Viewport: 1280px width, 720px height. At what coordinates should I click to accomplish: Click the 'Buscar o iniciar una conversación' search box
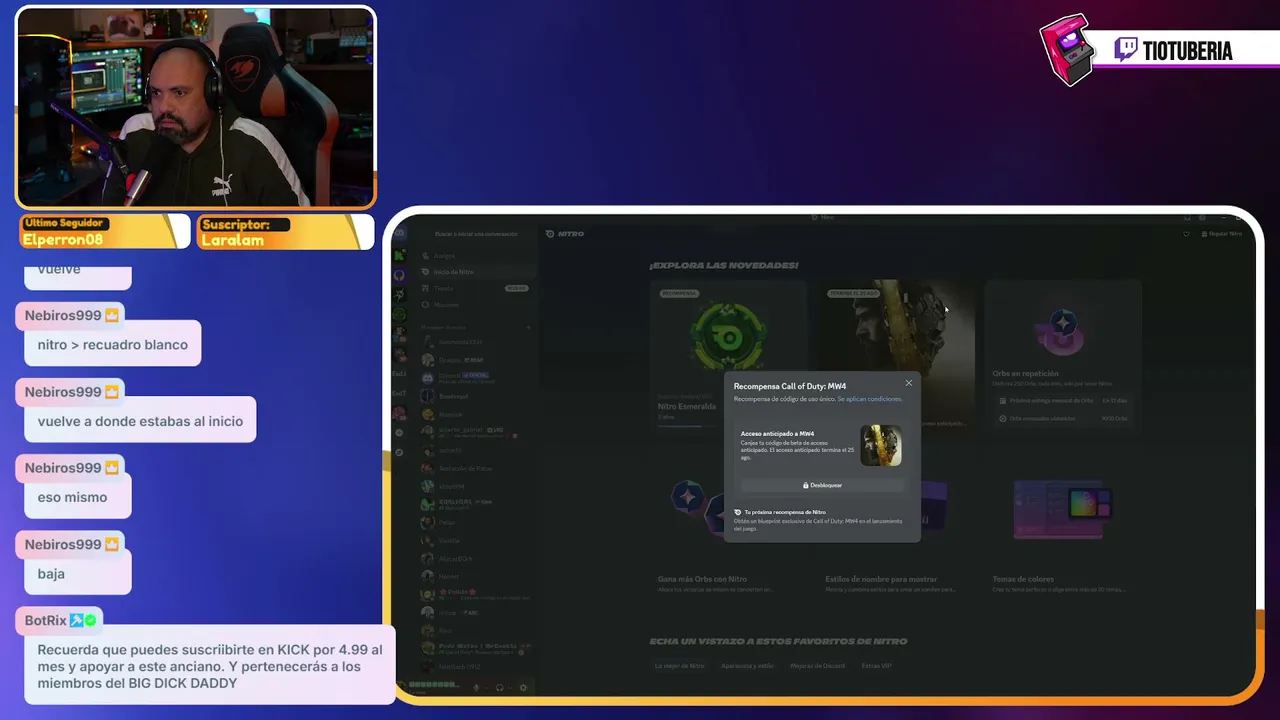point(476,234)
